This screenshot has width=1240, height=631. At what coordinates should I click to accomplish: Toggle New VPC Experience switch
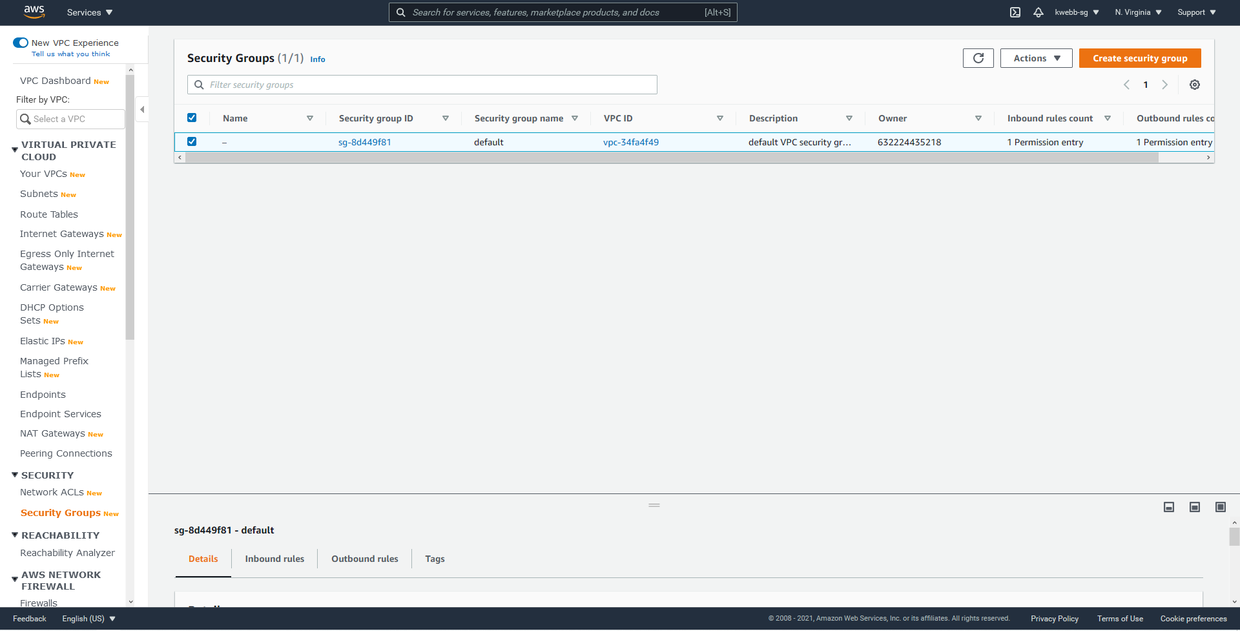click(x=20, y=43)
